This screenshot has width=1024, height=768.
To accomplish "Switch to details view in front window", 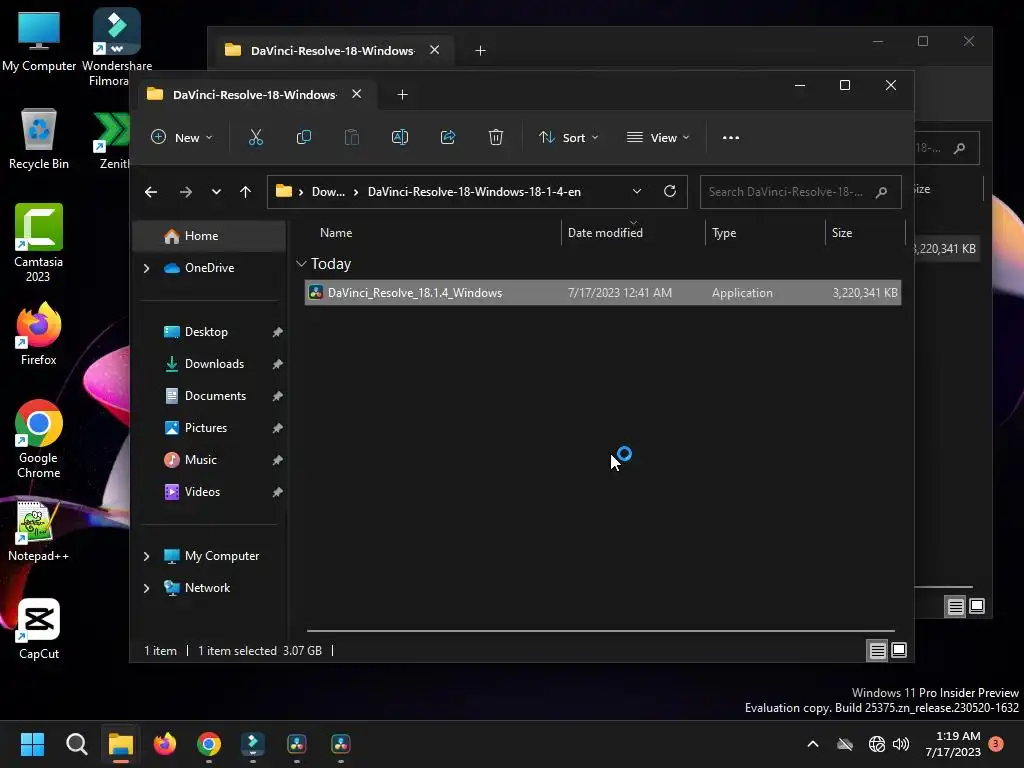I will click(x=877, y=650).
